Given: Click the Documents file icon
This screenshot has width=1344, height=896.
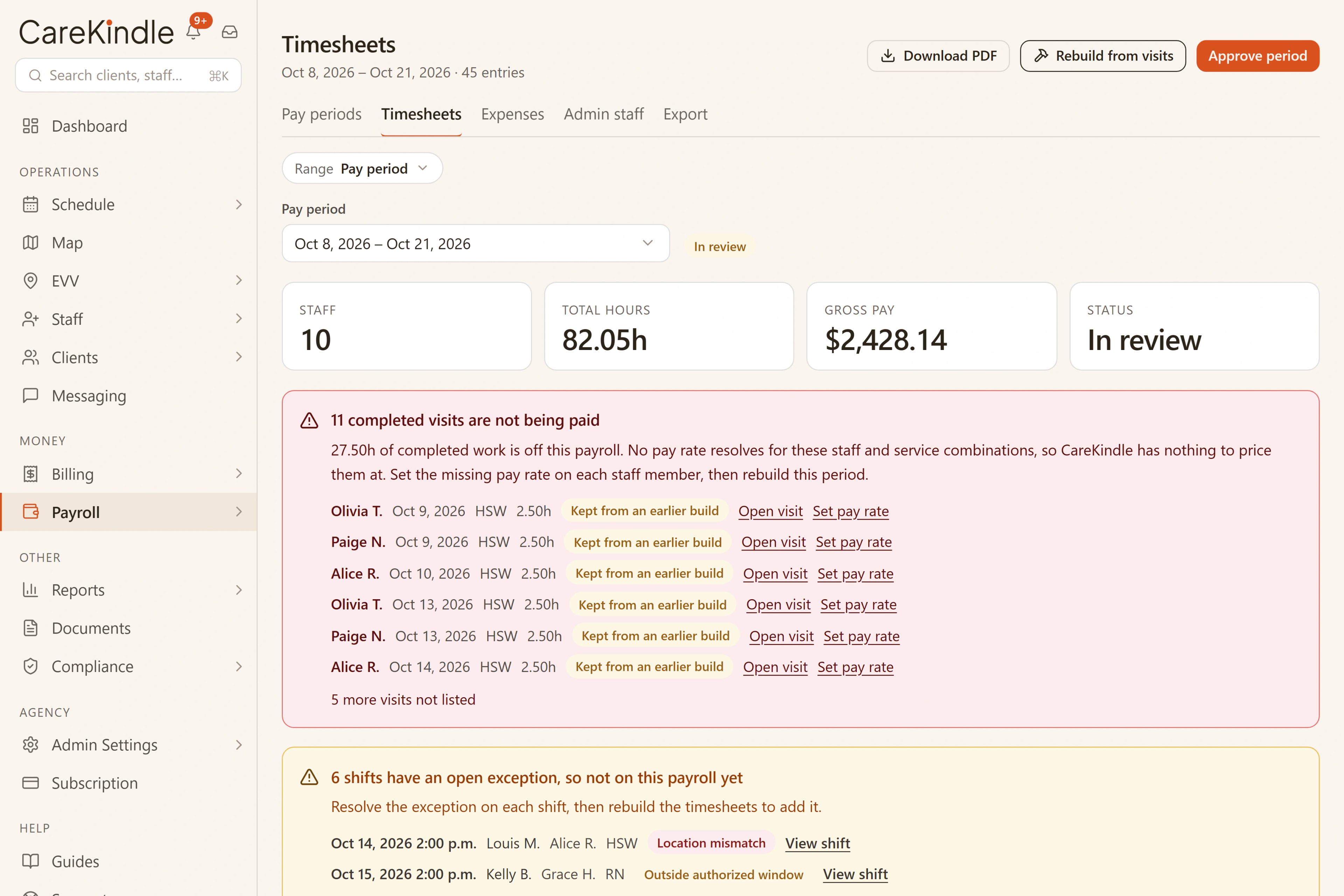Looking at the screenshot, I should click(x=30, y=628).
